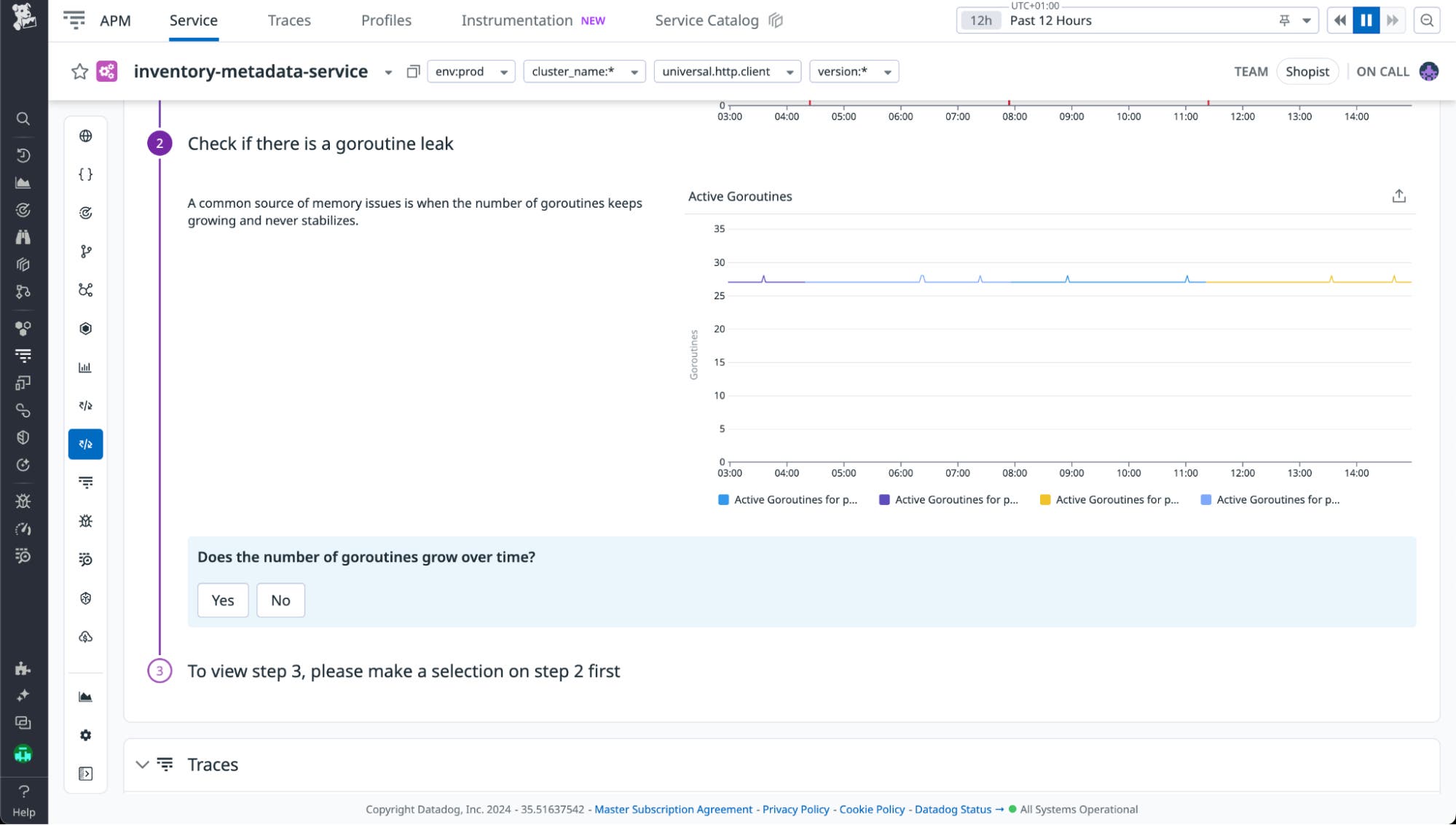The image size is (1456, 825).
Task: Pause the live time refresh
Action: pyautogui.click(x=1366, y=20)
